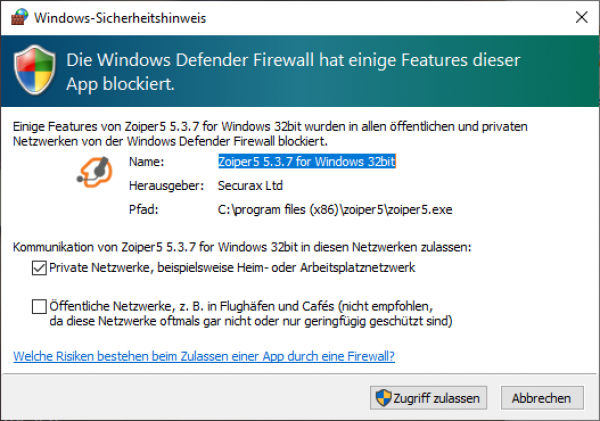Image resolution: width=600 pixels, height=421 pixels.
Task: Click the Zoiper headset application icon
Action: point(95,172)
